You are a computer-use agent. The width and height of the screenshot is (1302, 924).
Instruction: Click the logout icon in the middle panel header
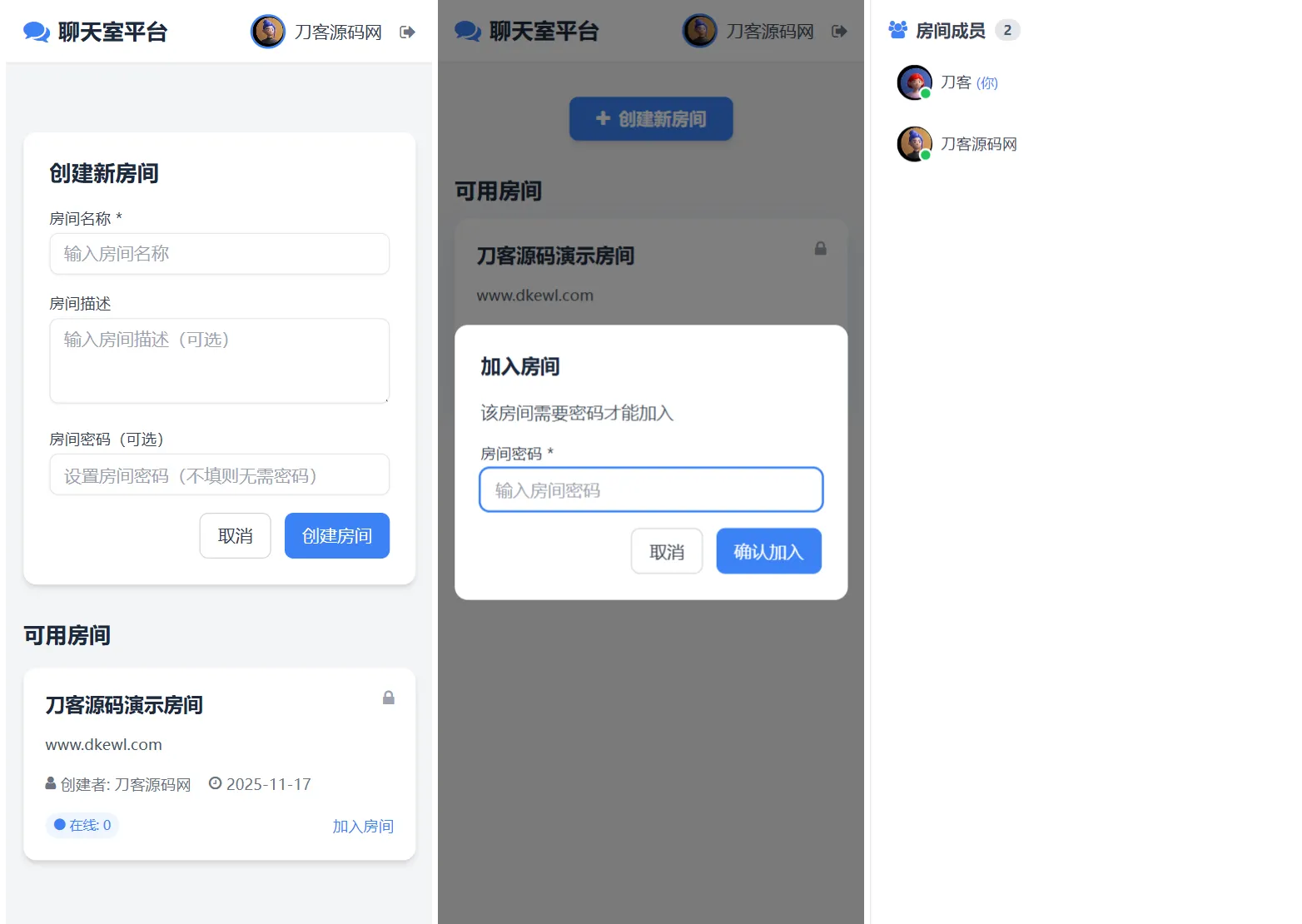(x=839, y=31)
